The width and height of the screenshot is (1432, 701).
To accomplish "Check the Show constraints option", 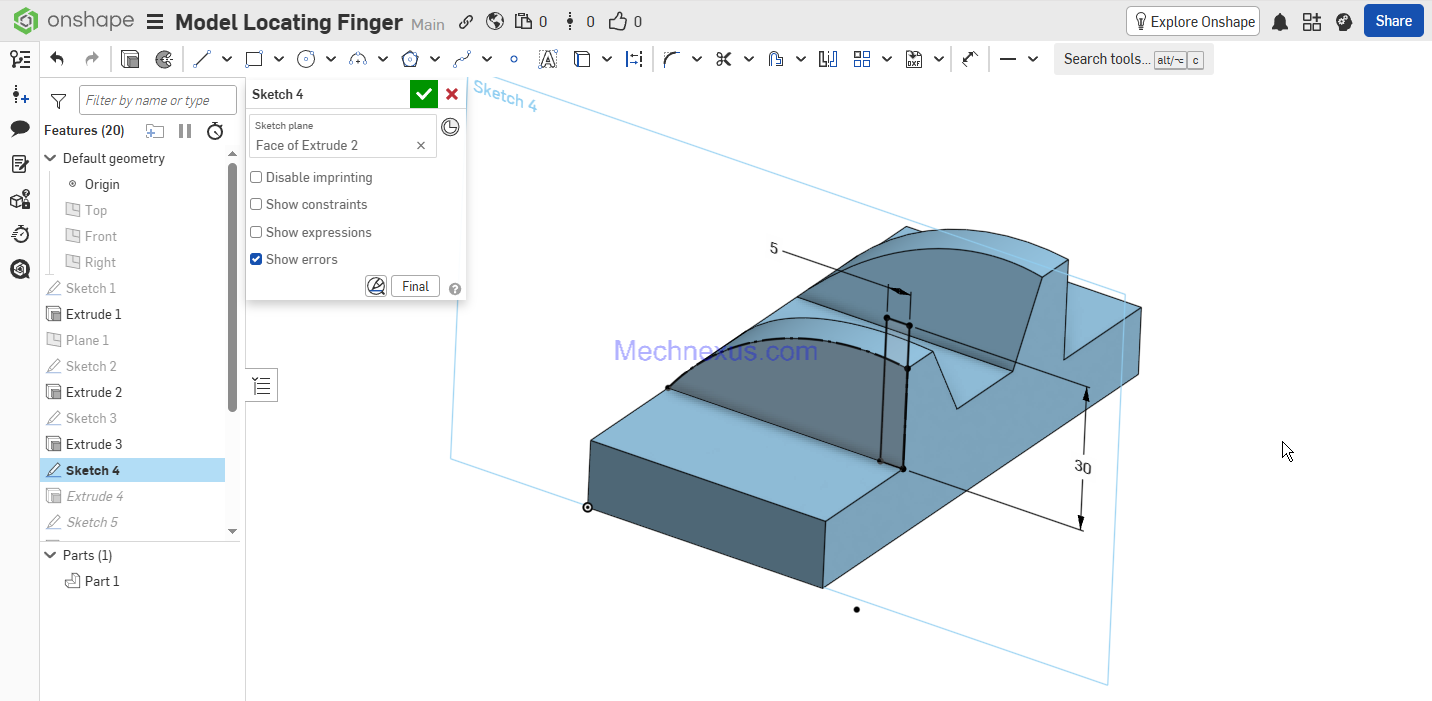I will (x=256, y=204).
